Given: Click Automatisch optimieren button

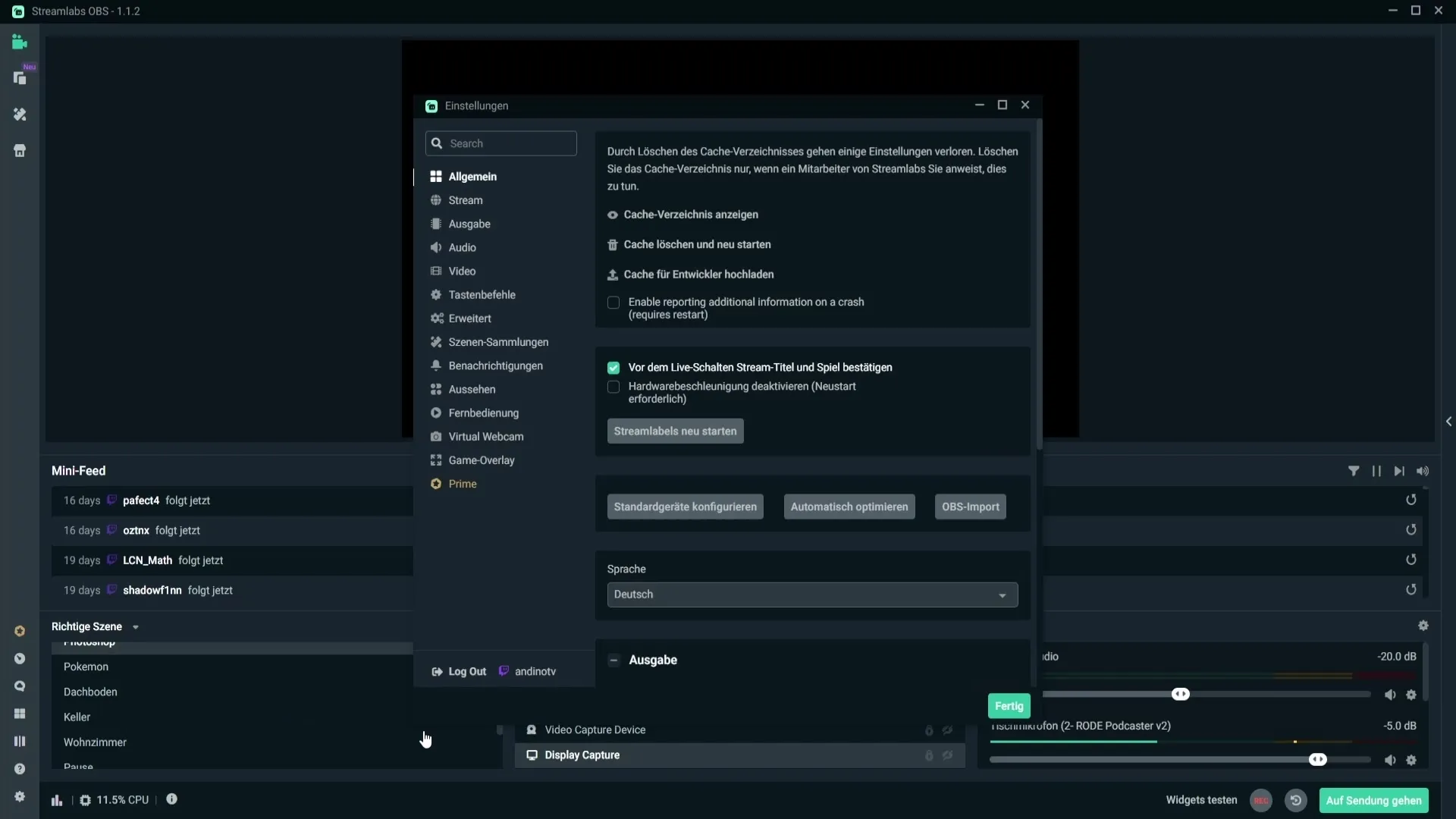Looking at the screenshot, I should coord(849,507).
